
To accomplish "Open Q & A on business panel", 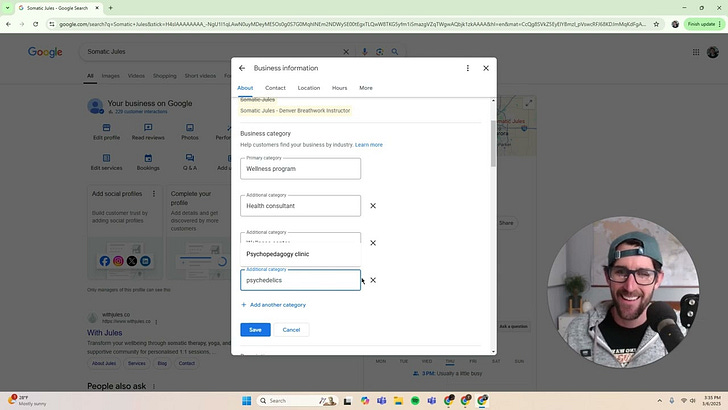I will click(x=190, y=163).
